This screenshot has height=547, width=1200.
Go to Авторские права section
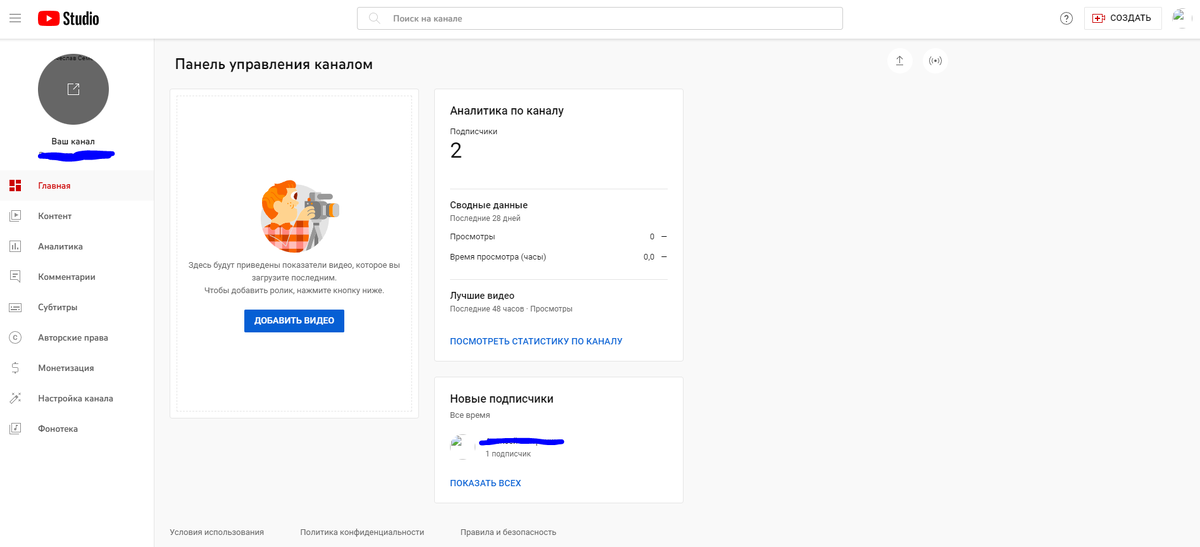pyautogui.click(x=72, y=338)
